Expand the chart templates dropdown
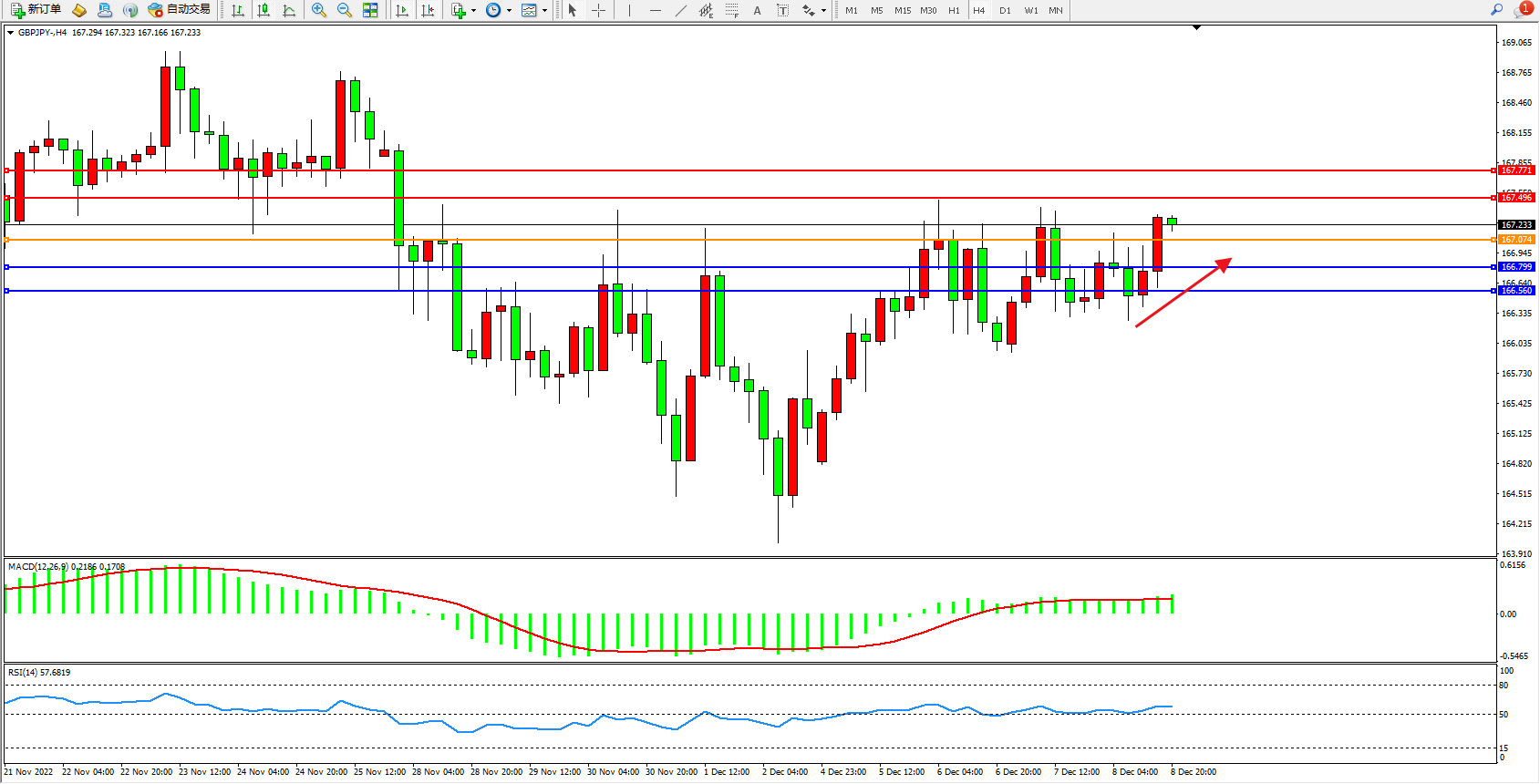 pyautogui.click(x=544, y=11)
